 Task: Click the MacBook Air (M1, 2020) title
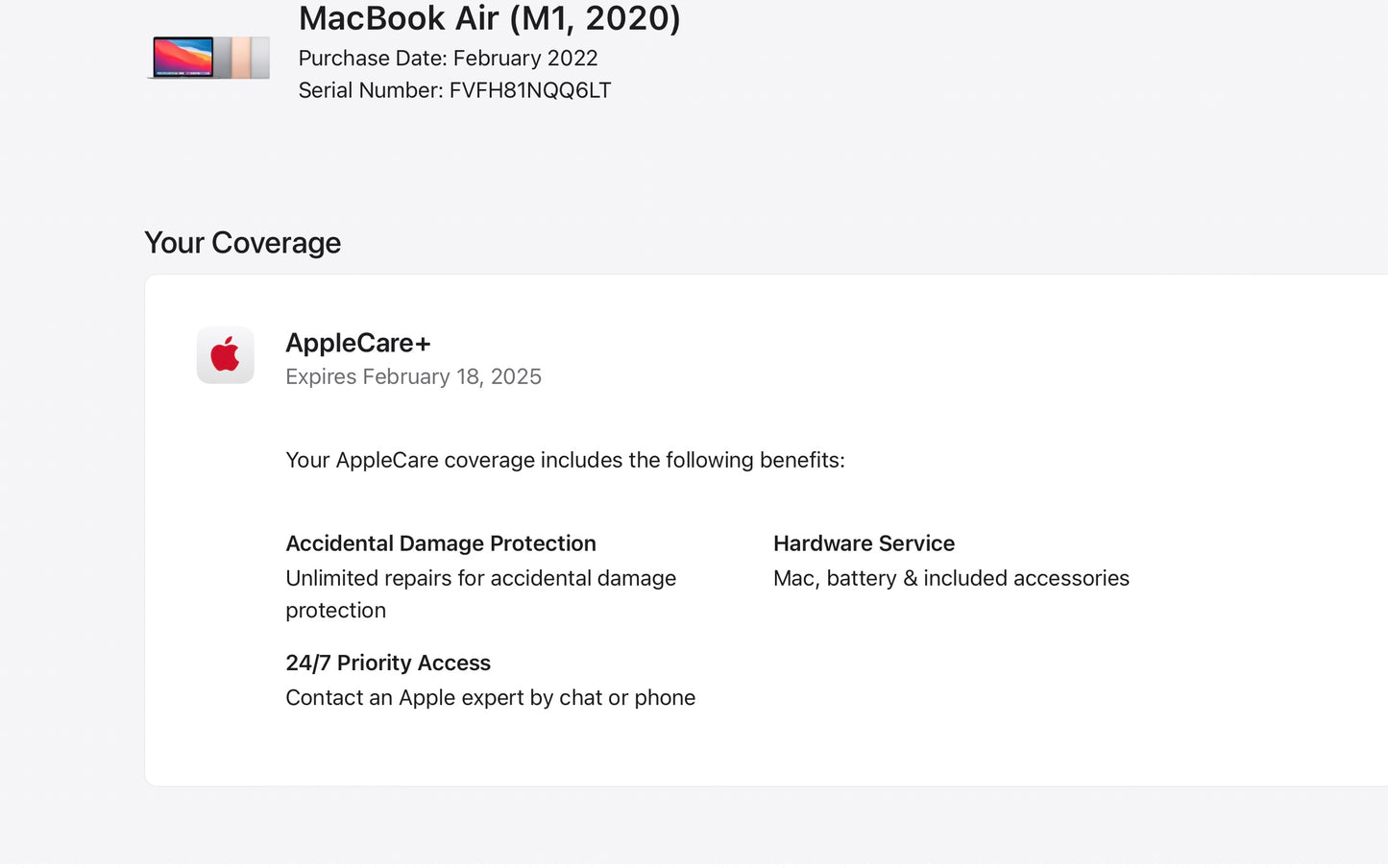click(489, 18)
